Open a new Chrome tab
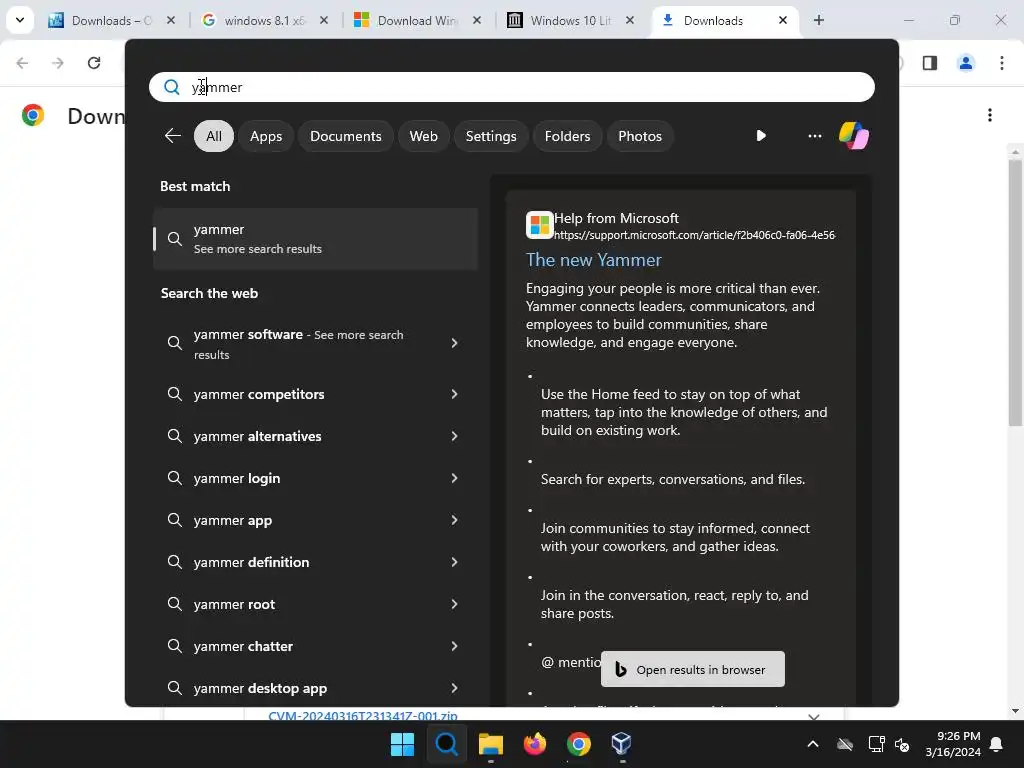Viewport: 1024px width, 768px height. (819, 20)
